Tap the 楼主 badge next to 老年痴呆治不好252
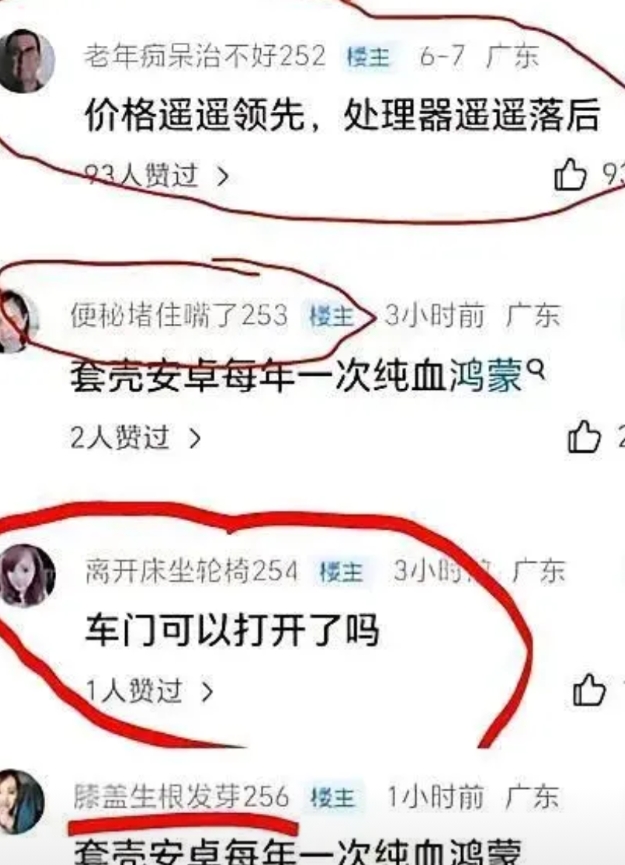 click(x=368, y=57)
